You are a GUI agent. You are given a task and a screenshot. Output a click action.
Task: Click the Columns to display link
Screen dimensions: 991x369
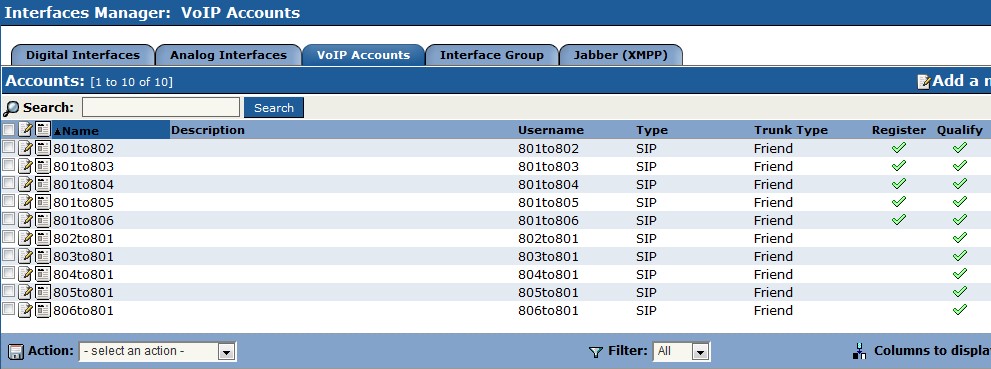[932, 351]
